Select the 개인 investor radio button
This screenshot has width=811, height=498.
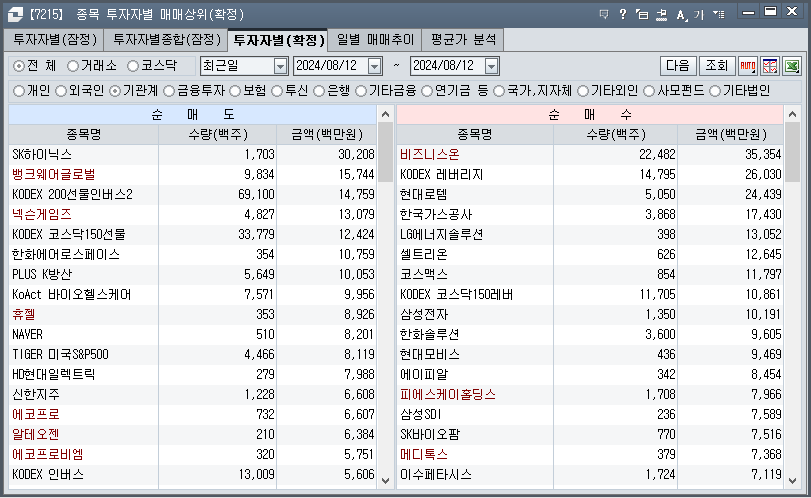pos(19,91)
